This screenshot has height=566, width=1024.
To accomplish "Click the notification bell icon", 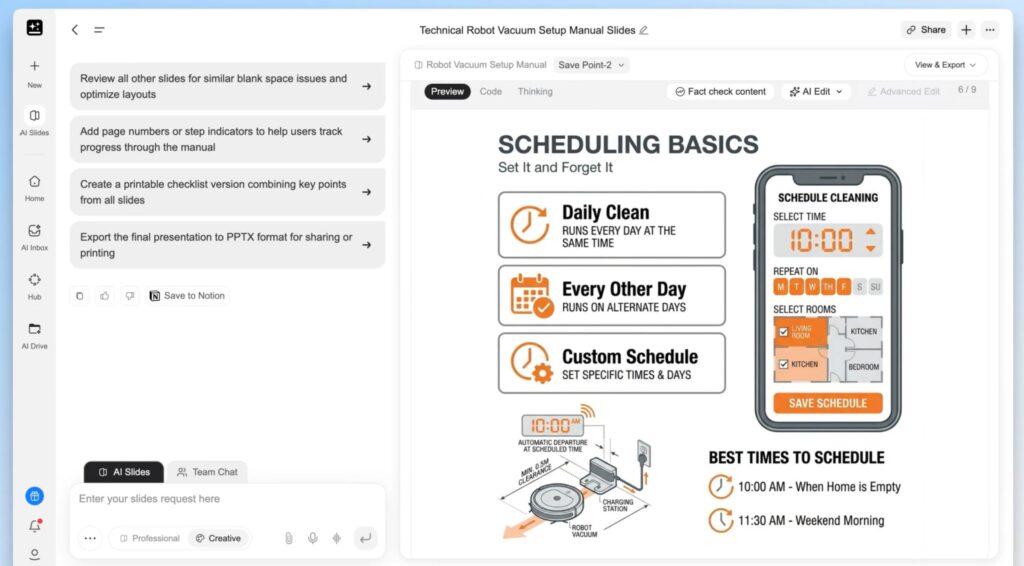I will 34,526.
